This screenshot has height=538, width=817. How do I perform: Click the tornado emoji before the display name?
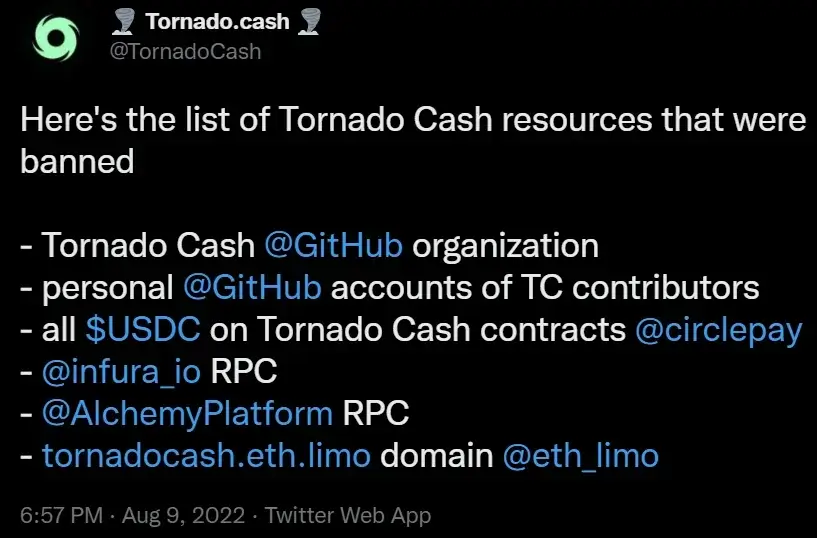127,21
